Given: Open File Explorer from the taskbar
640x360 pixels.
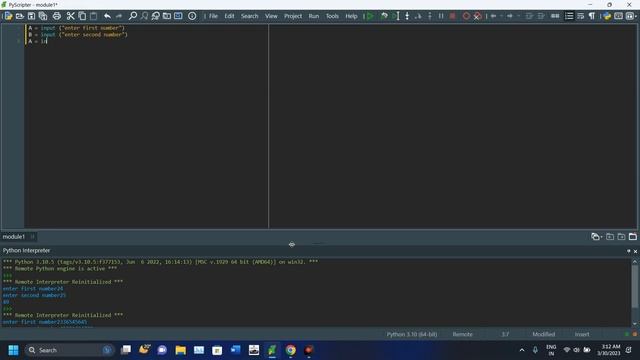Looking at the screenshot, I should 180,350.
